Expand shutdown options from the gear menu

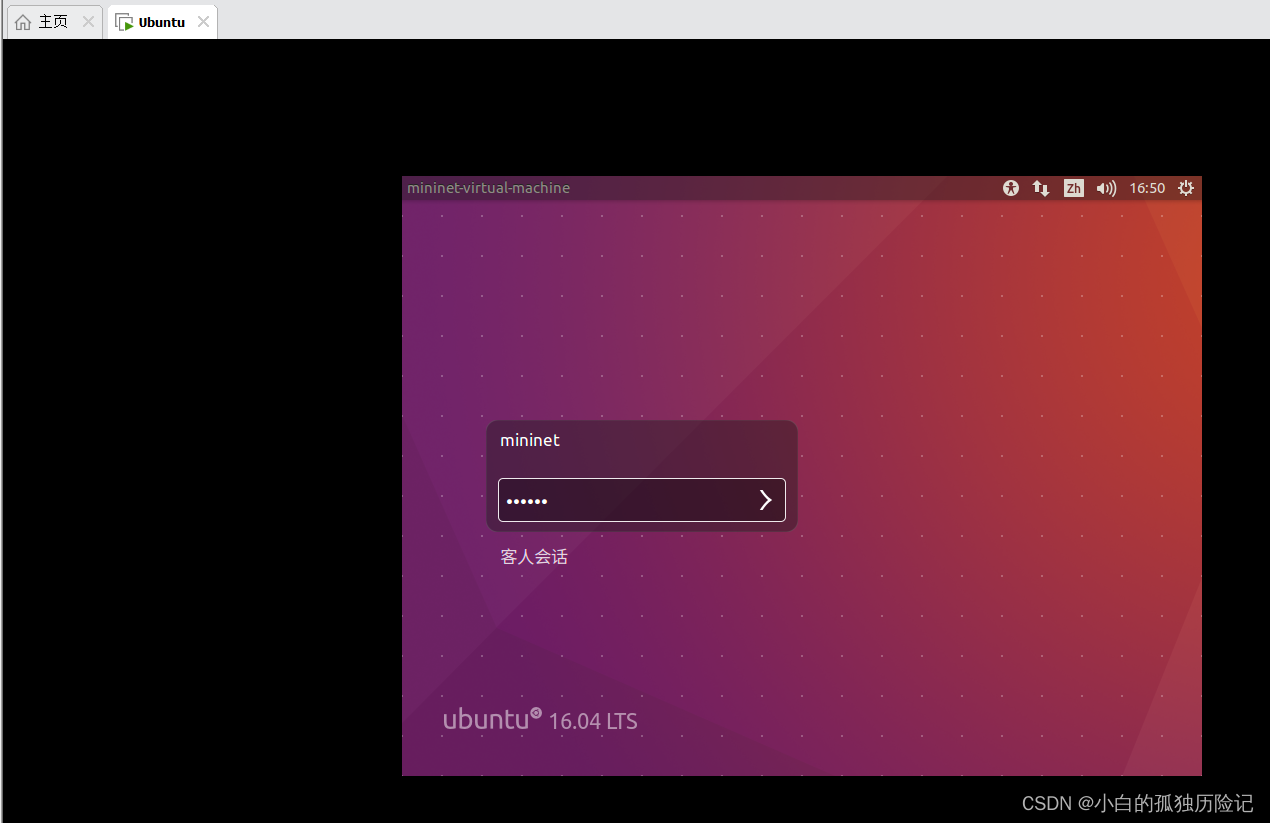[1186, 188]
